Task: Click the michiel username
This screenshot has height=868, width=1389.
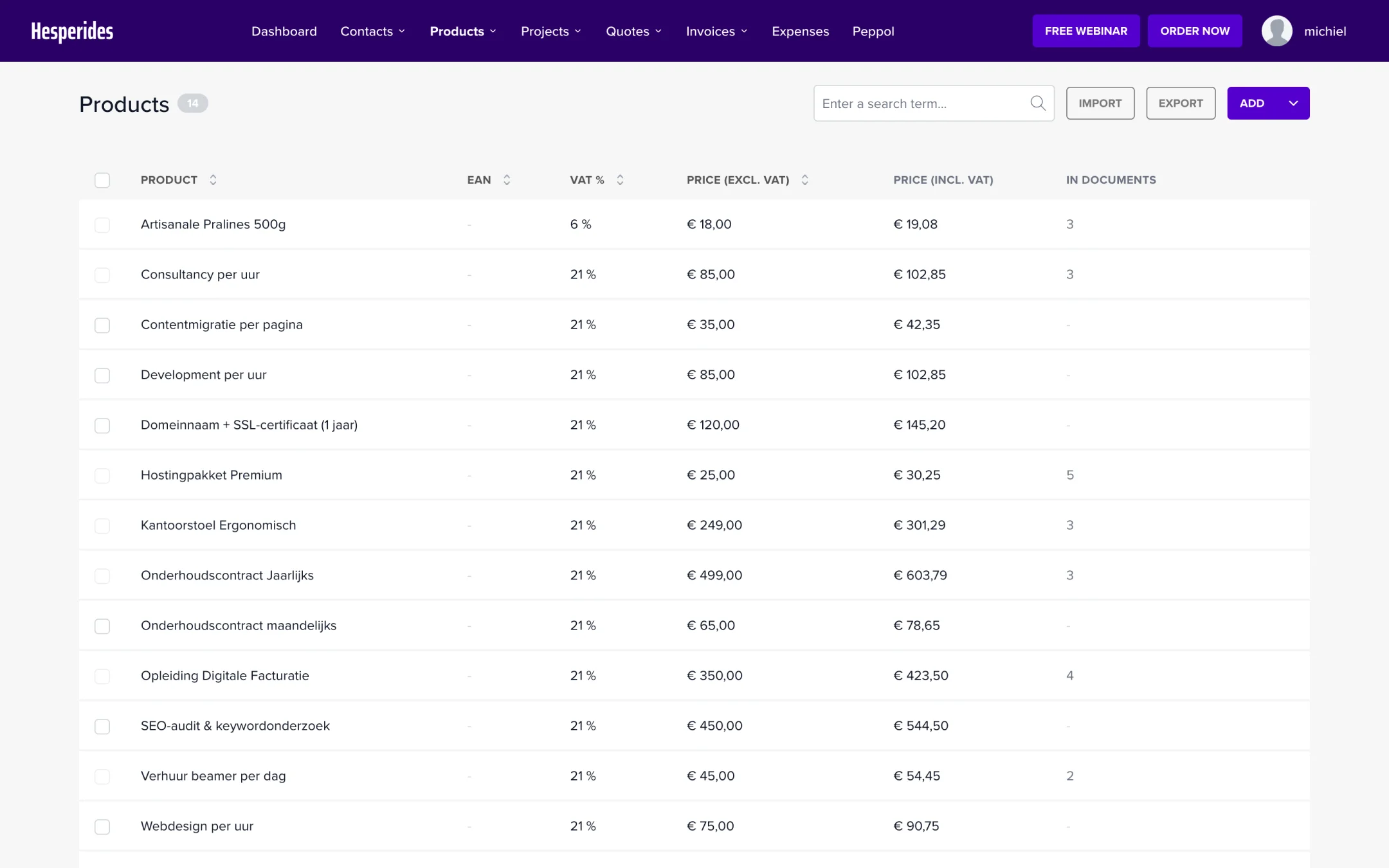Action: click(1325, 31)
